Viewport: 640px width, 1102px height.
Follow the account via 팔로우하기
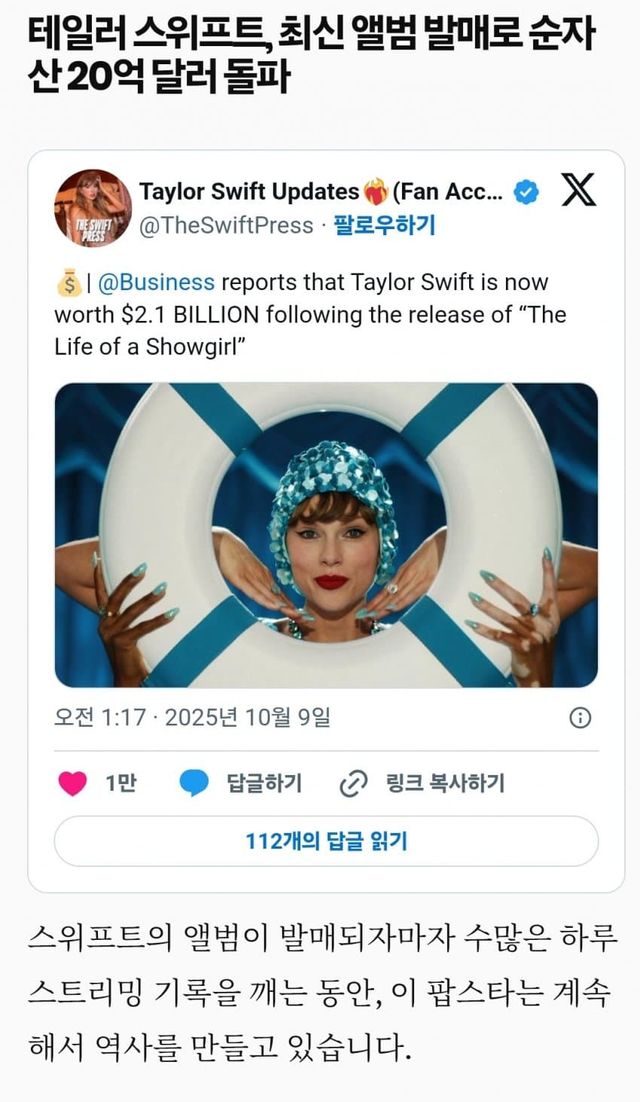tap(383, 225)
